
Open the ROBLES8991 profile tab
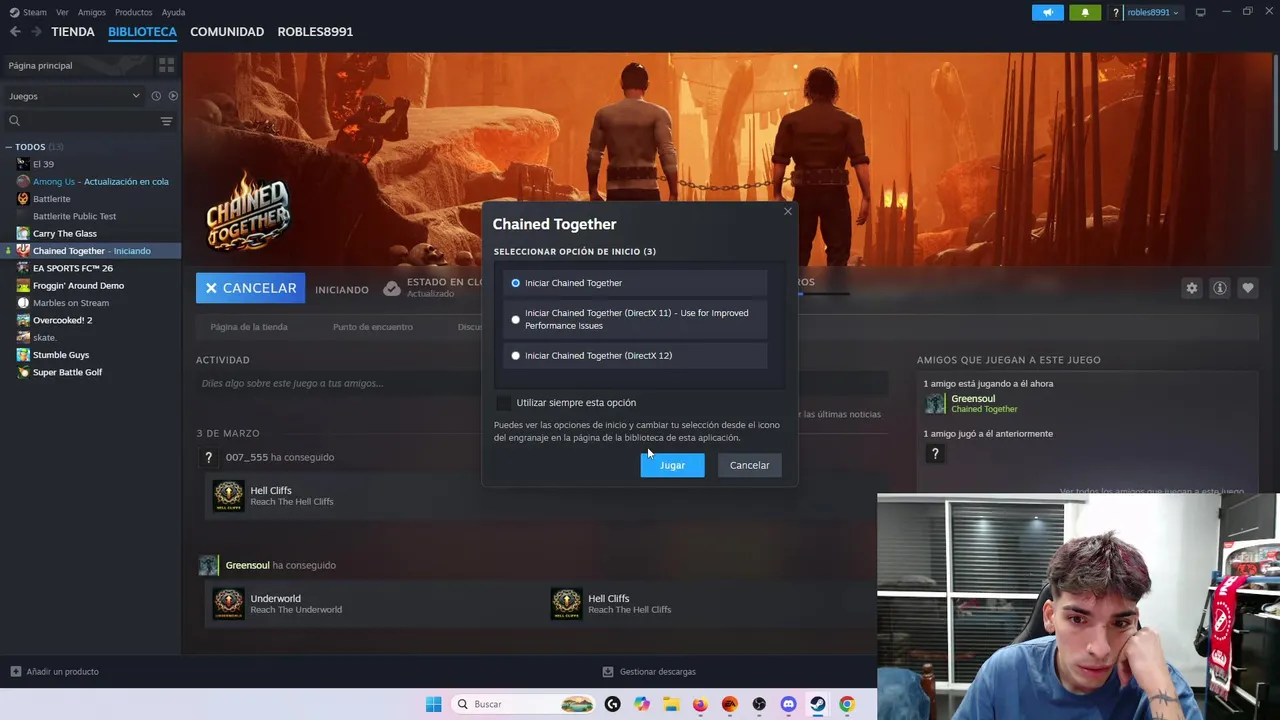(315, 32)
